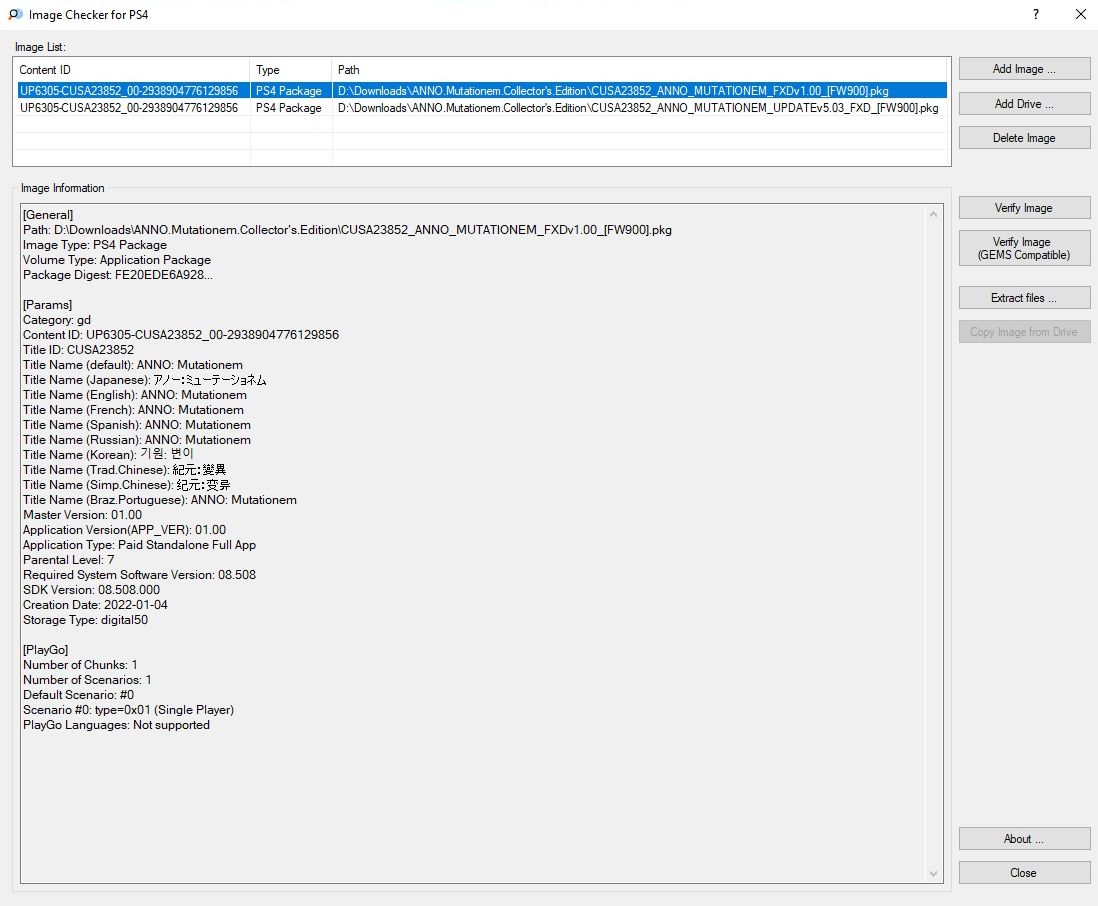1098x906 pixels.
Task: Click the second row Content ID cell
Action: pyautogui.click(x=129, y=108)
